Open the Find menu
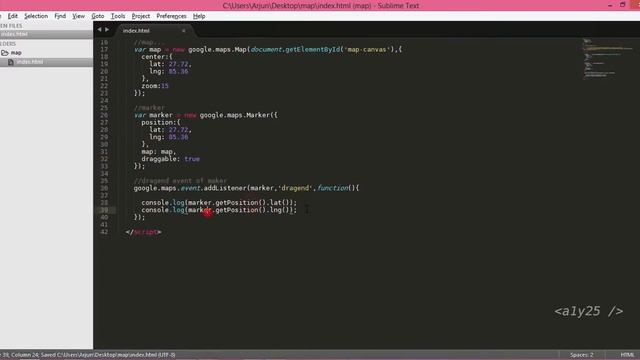 60,16
